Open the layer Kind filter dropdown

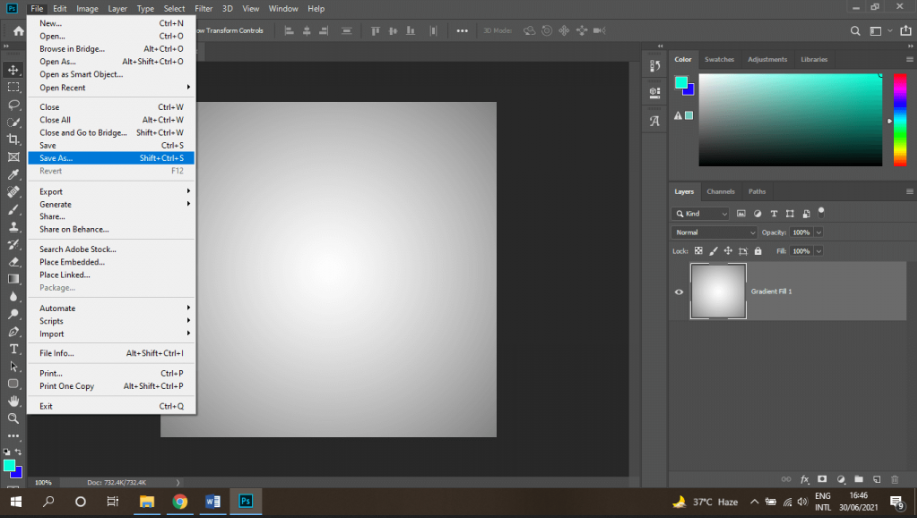tap(700, 214)
